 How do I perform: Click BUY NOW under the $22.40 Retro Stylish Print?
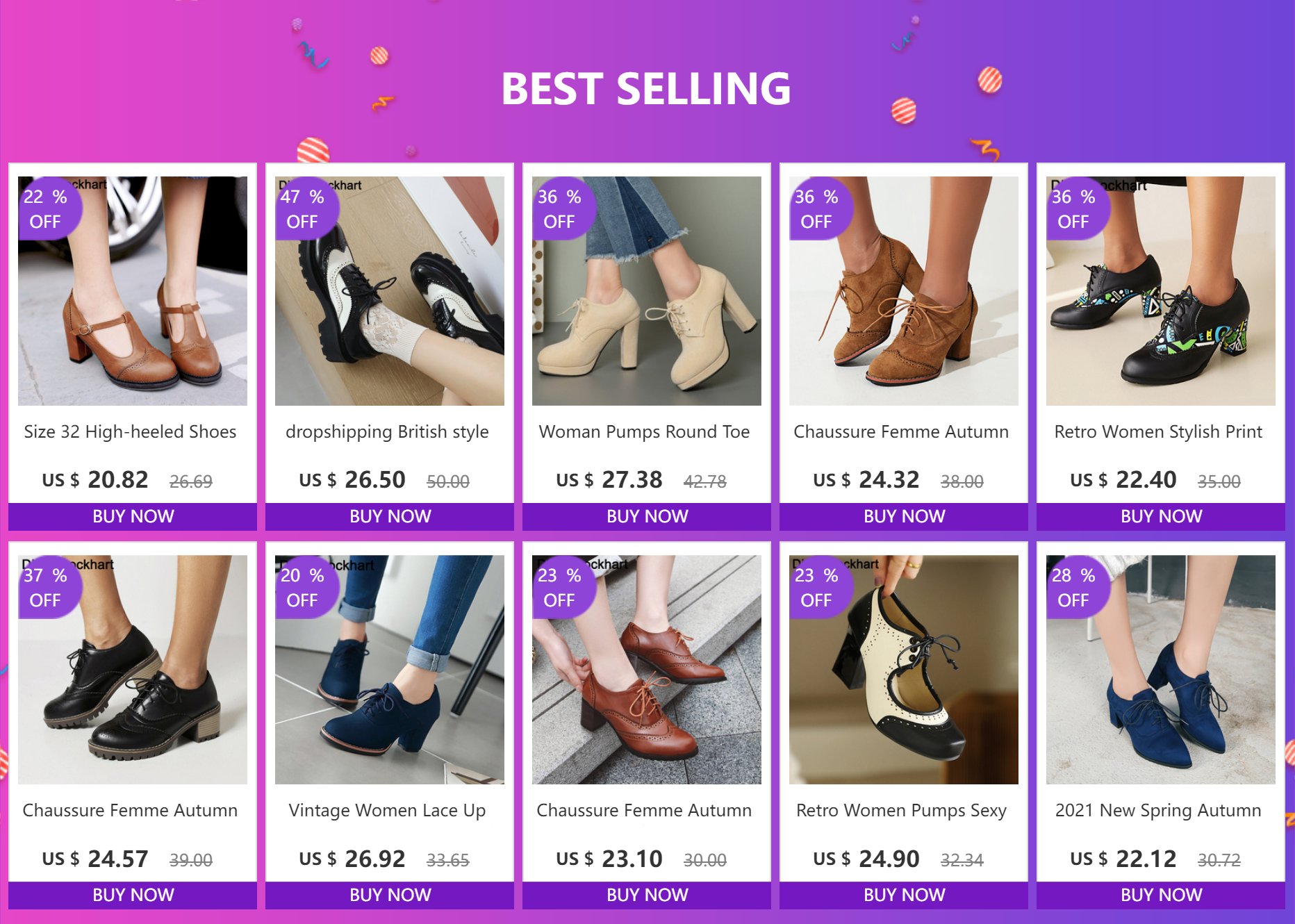tap(1161, 516)
